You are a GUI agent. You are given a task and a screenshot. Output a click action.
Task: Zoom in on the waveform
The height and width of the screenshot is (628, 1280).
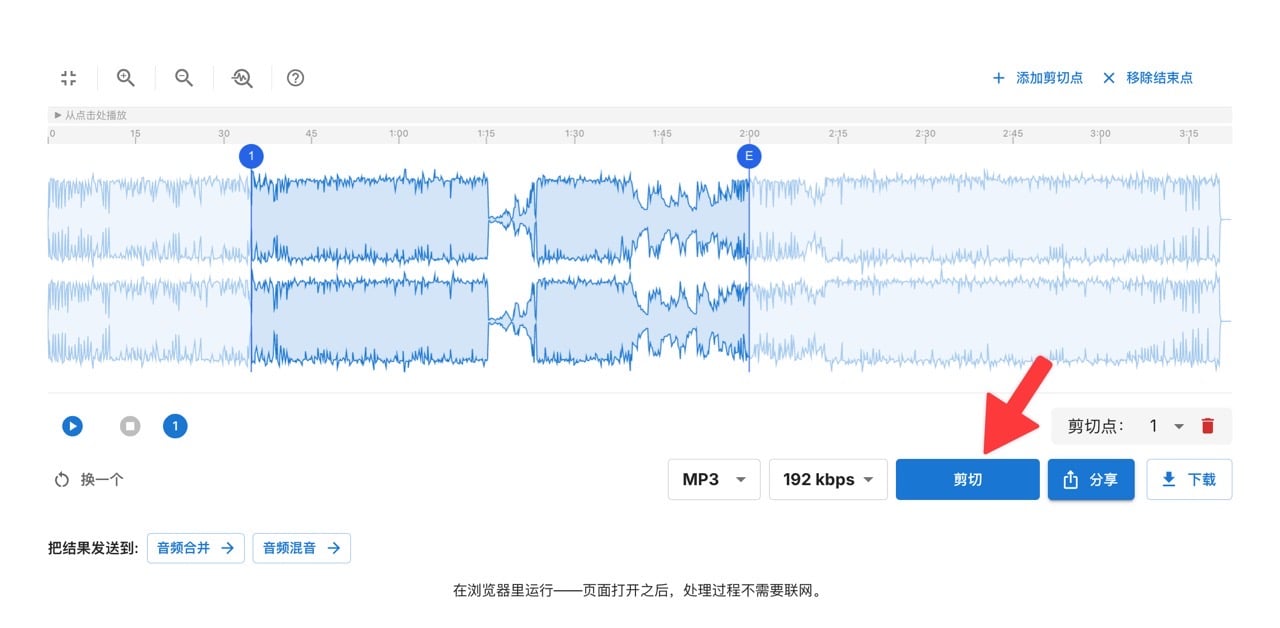126,78
